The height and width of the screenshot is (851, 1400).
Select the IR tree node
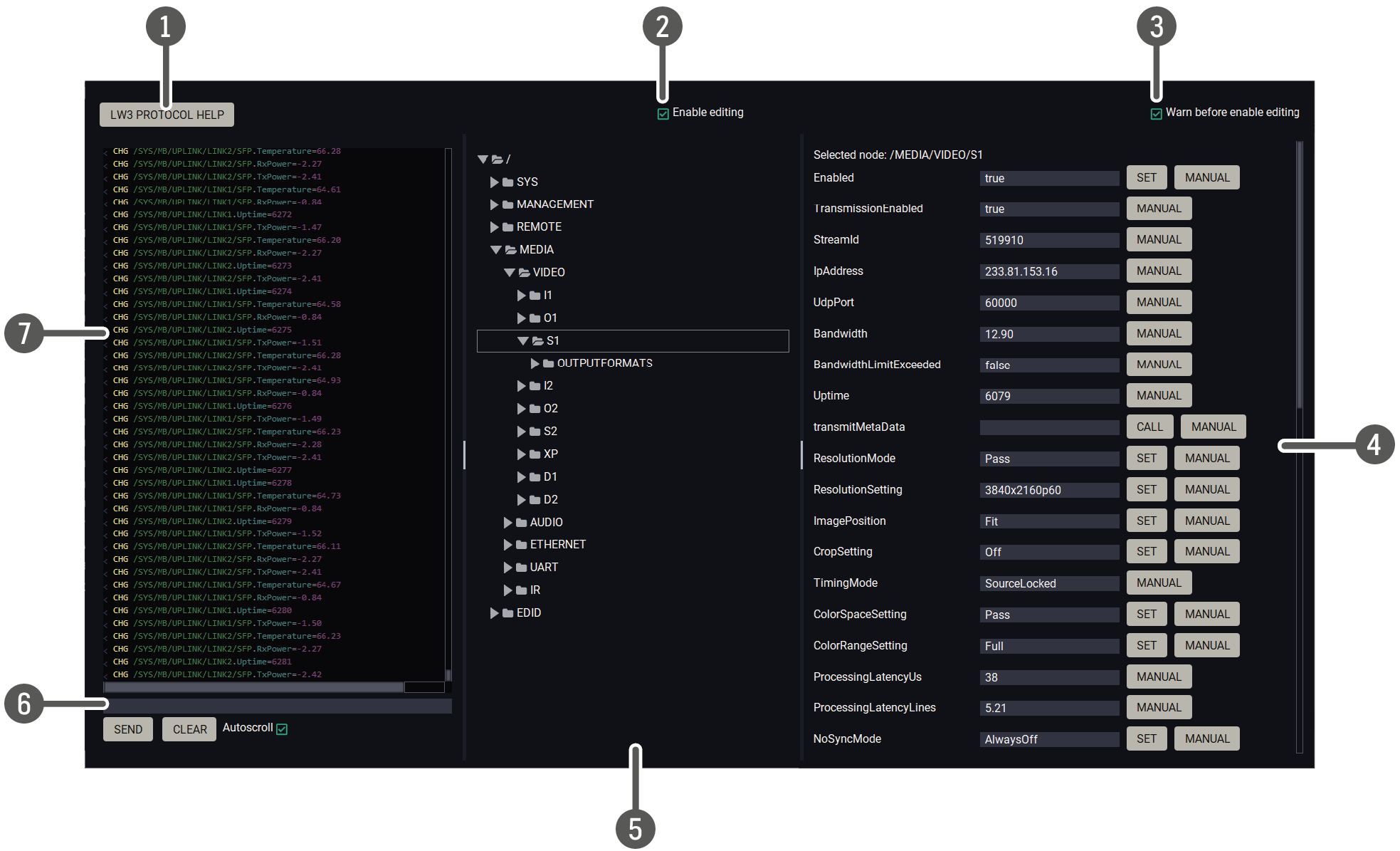pos(535,590)
